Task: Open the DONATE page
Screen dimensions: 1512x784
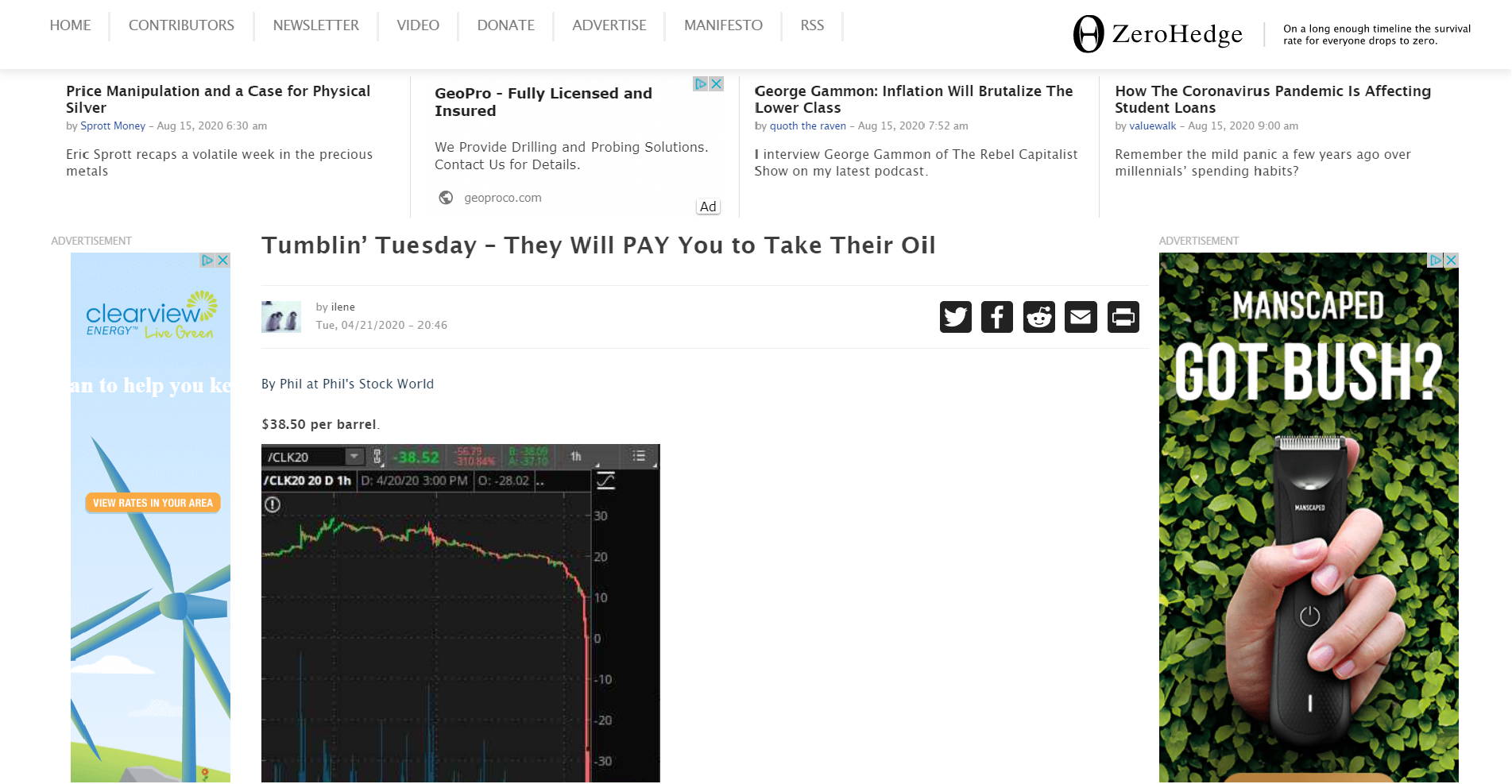Action: point(505,25)
